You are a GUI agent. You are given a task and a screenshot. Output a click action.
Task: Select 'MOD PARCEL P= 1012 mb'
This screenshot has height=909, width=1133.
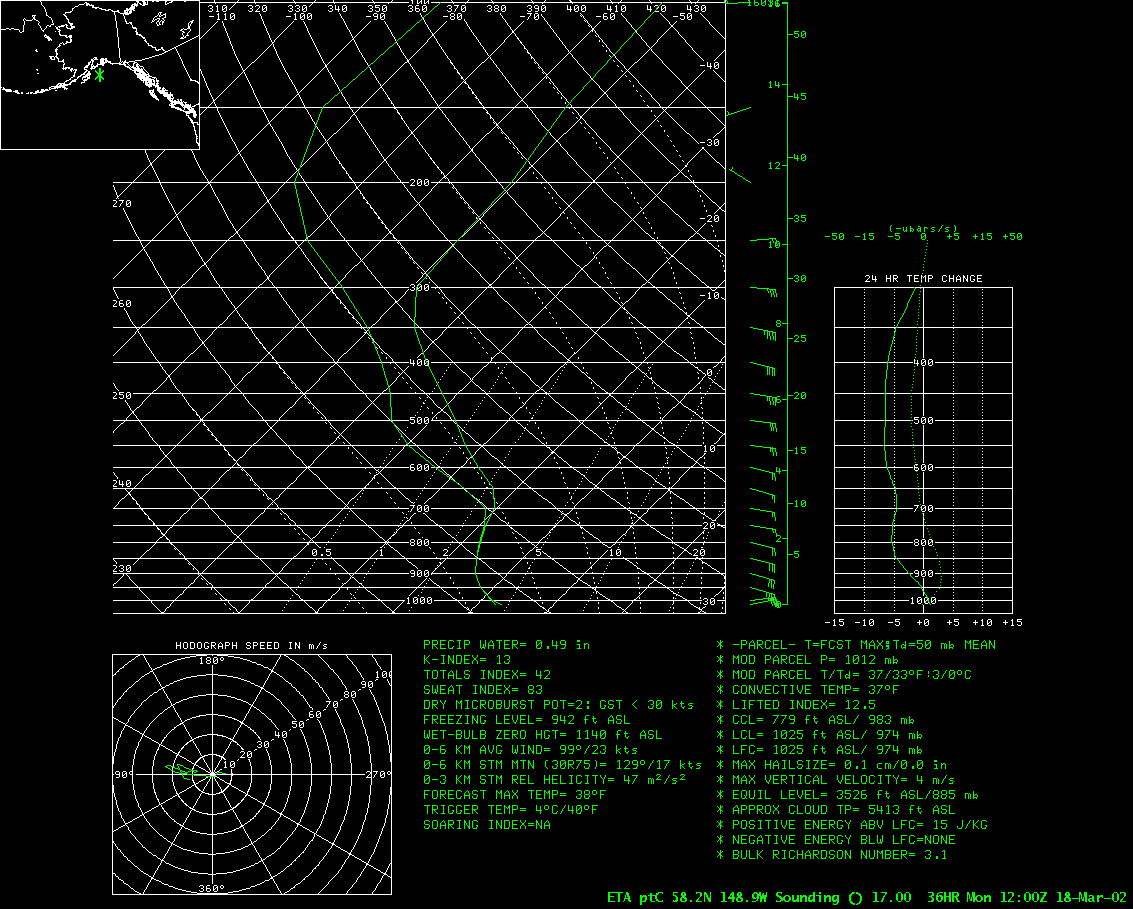coord(808,660)
